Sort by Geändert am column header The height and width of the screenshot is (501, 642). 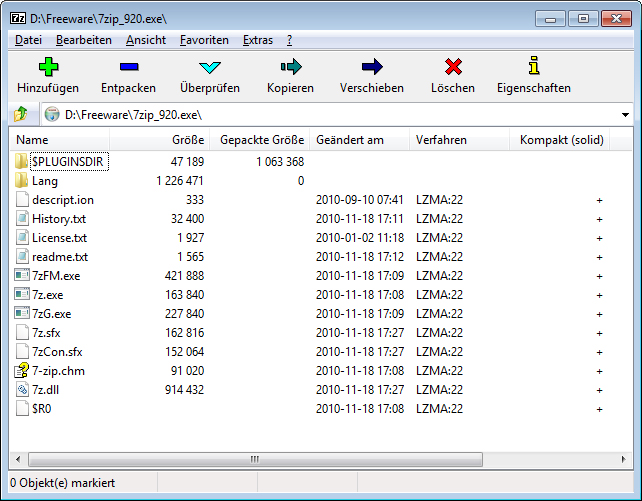point(350,140)
